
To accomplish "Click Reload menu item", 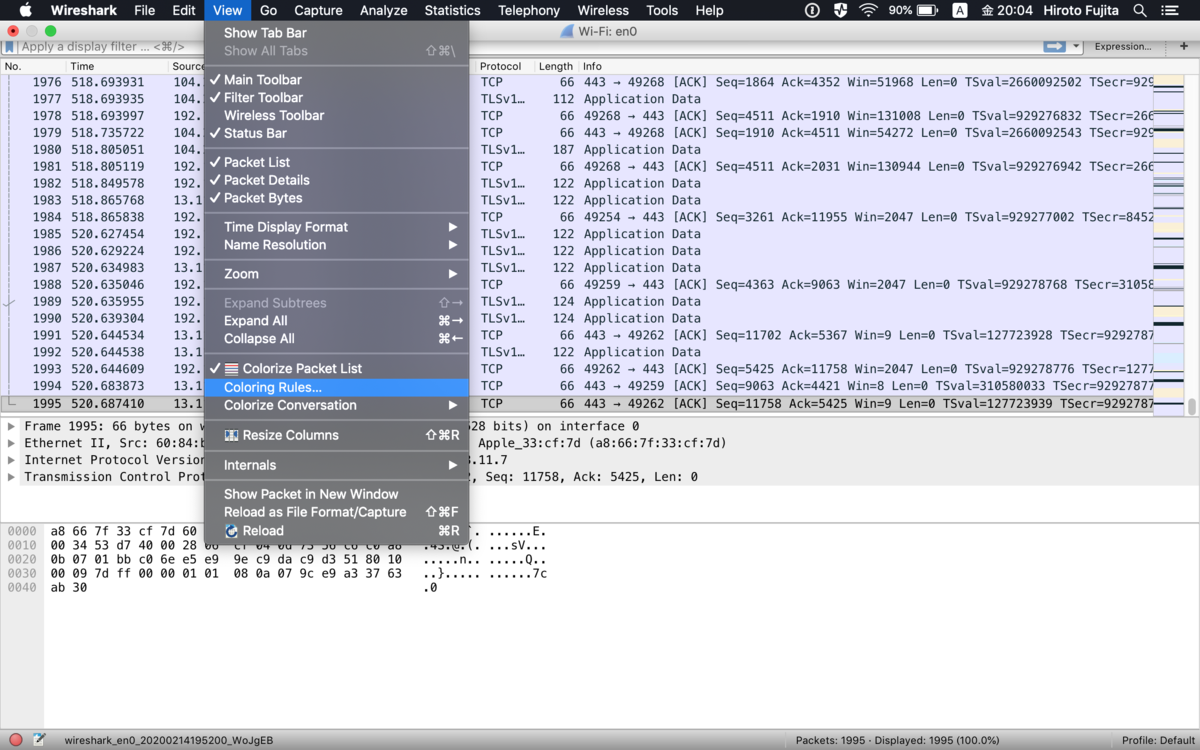I will (337, 531).
